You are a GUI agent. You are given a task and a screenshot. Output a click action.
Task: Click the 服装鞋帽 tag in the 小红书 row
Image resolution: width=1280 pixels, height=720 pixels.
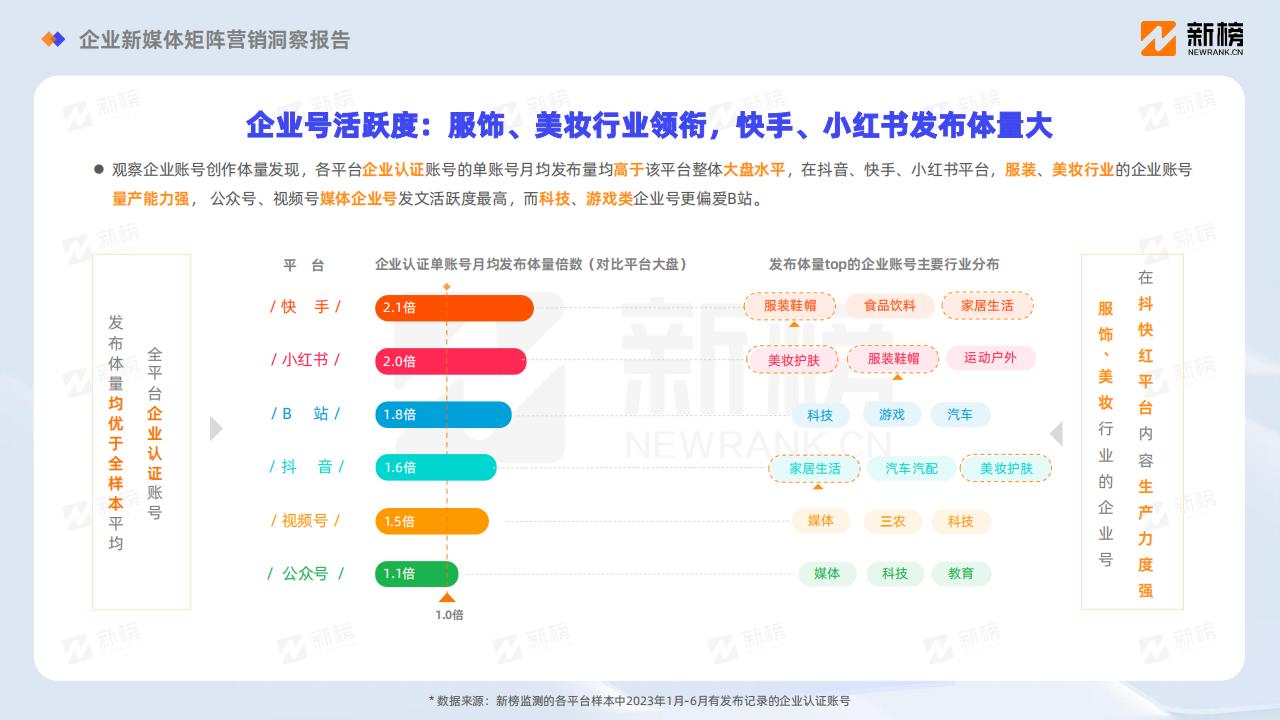pyautogui.click(x=894, y=359)
